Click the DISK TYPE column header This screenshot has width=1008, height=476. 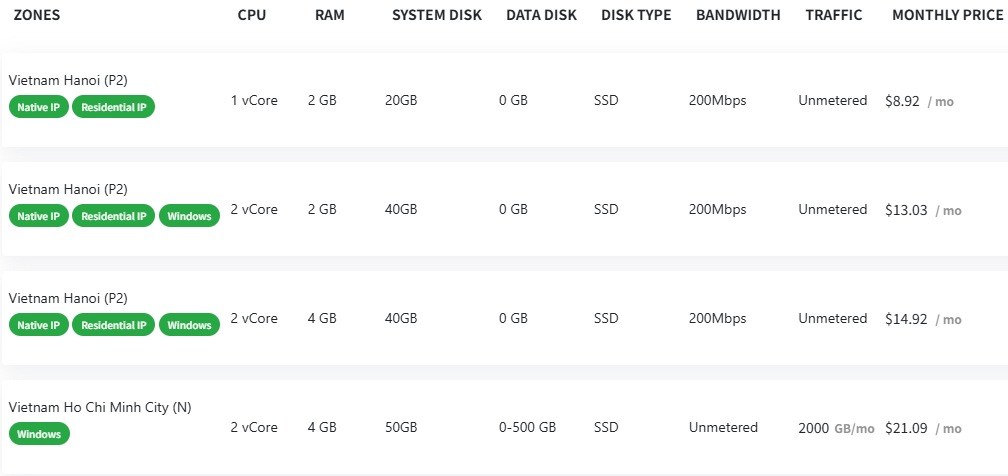636,15
